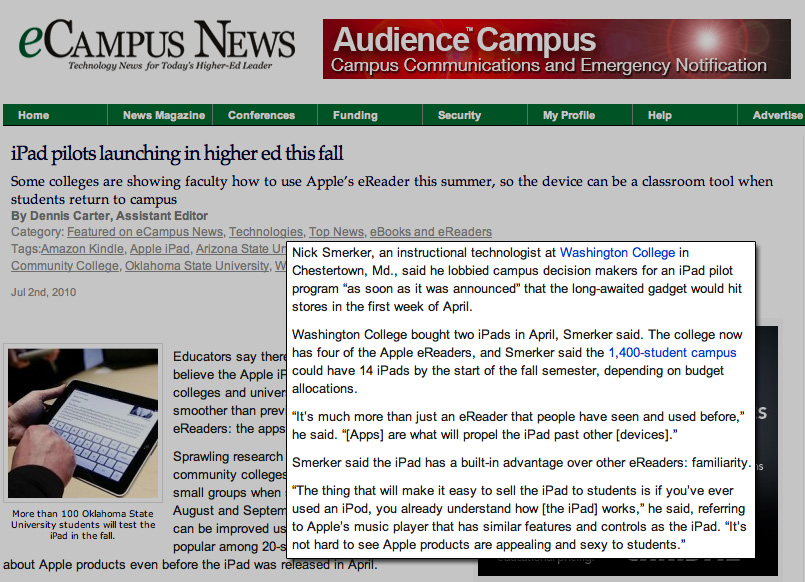Select the Oklahoma State University tag
The image size is (805, 582).
click(196, 266)
